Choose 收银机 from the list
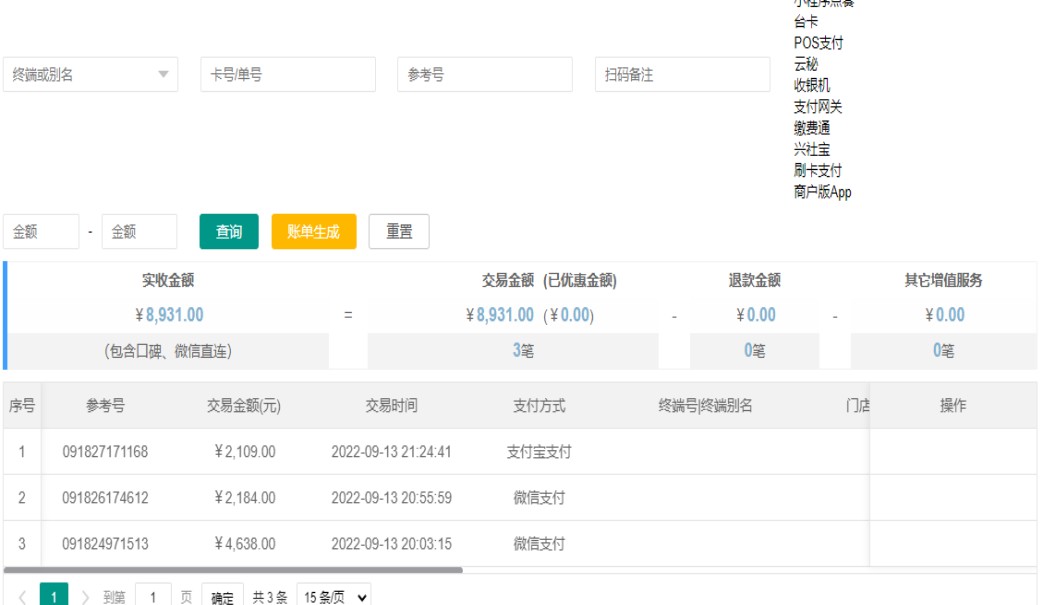 [x=811, y=86]
